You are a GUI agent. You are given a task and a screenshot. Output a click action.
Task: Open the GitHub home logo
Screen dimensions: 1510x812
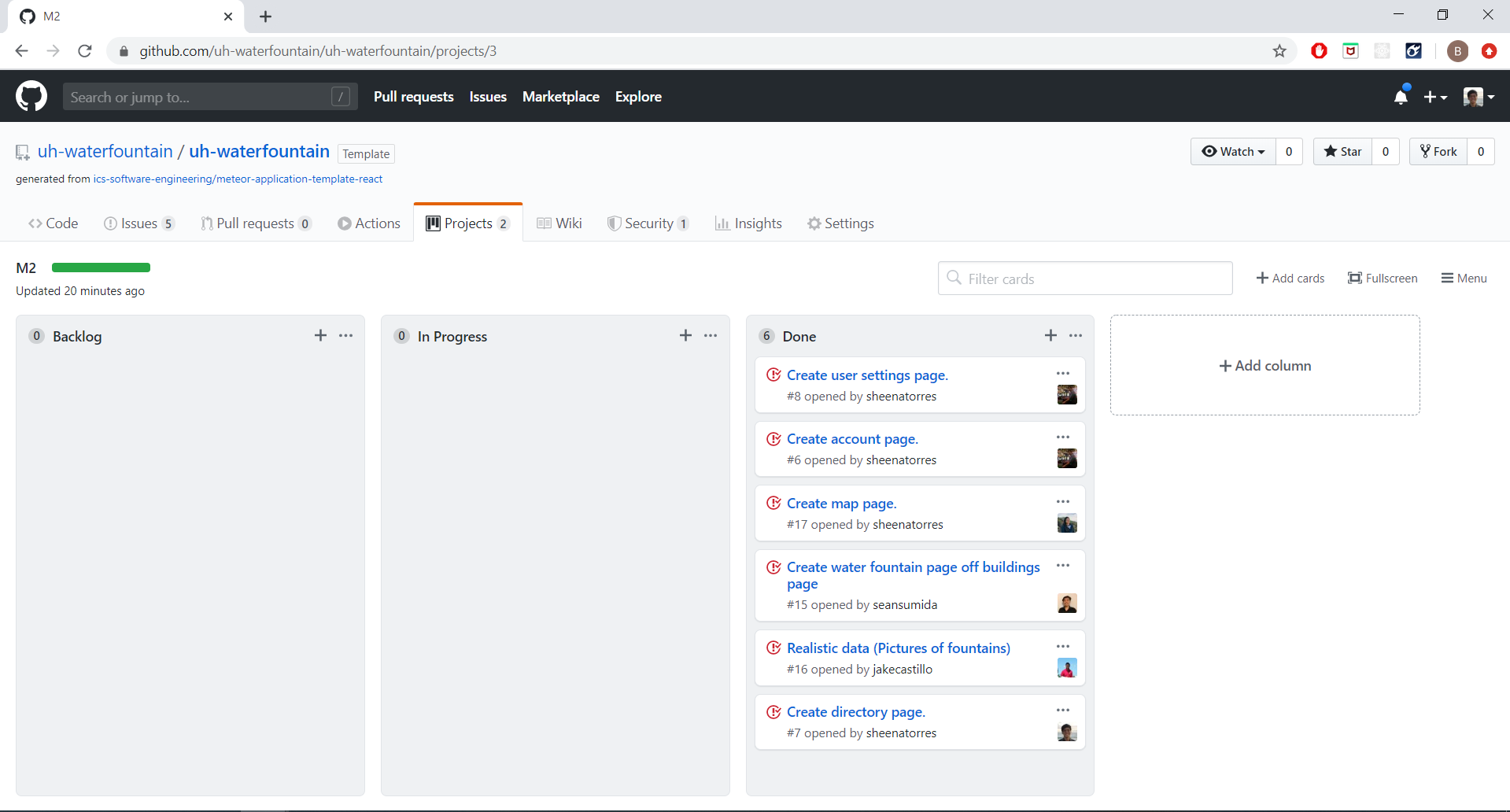pyautogui.click(x=31, y=97)
